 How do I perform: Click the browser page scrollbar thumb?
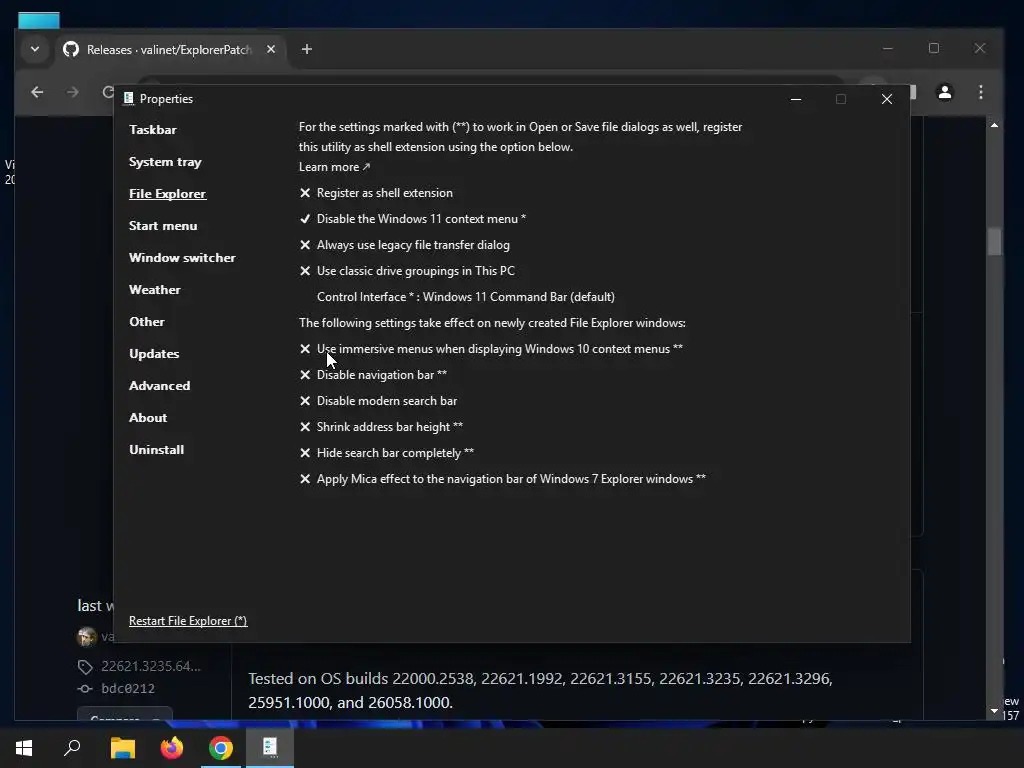tap(994, 241)
